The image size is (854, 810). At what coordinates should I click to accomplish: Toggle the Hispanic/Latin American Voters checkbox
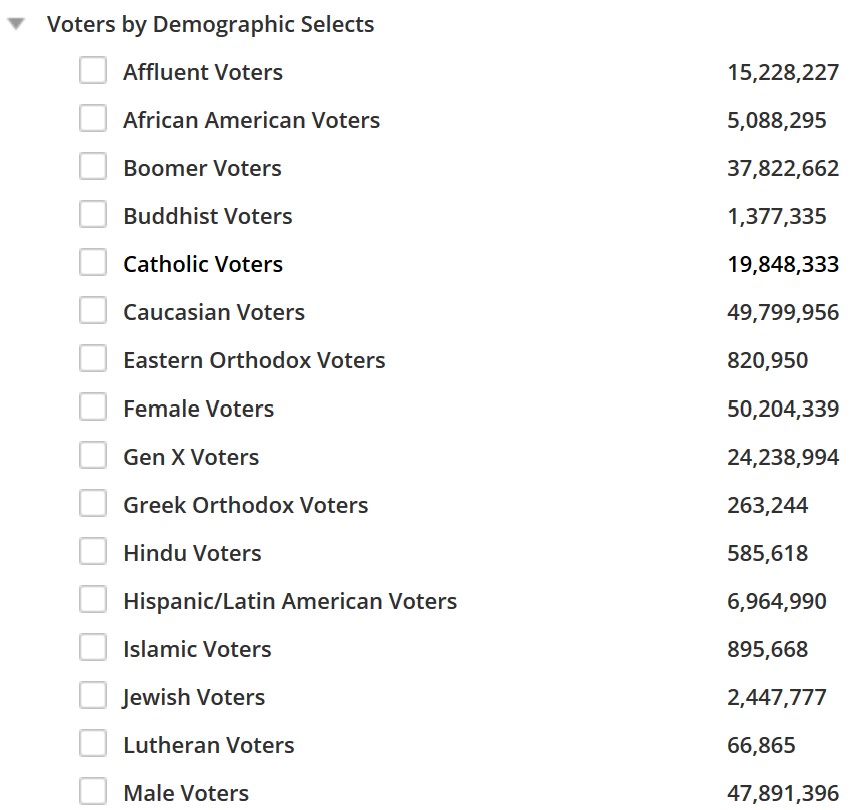(93, 599)
